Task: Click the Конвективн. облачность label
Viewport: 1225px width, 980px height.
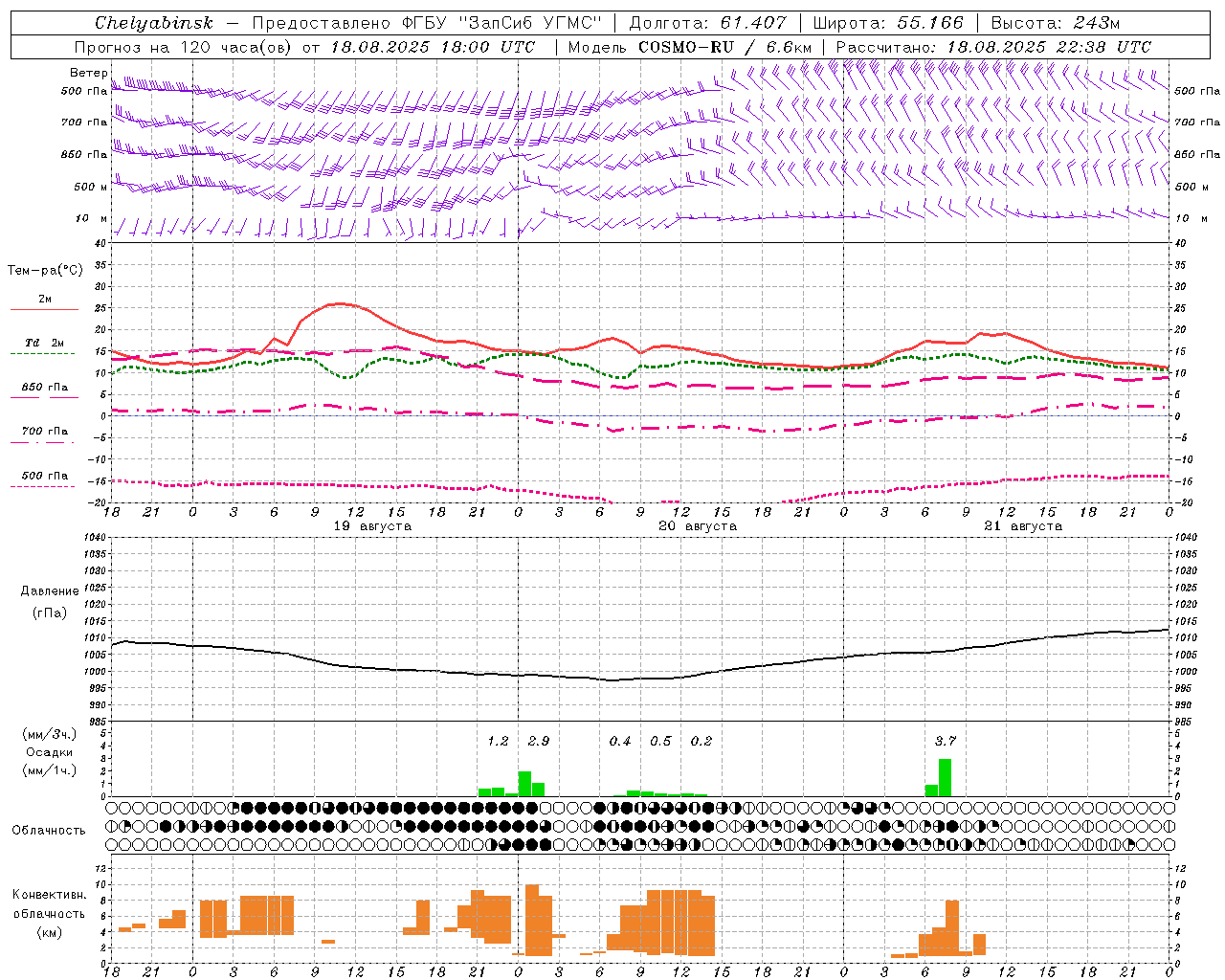Action: pos(50,913)
